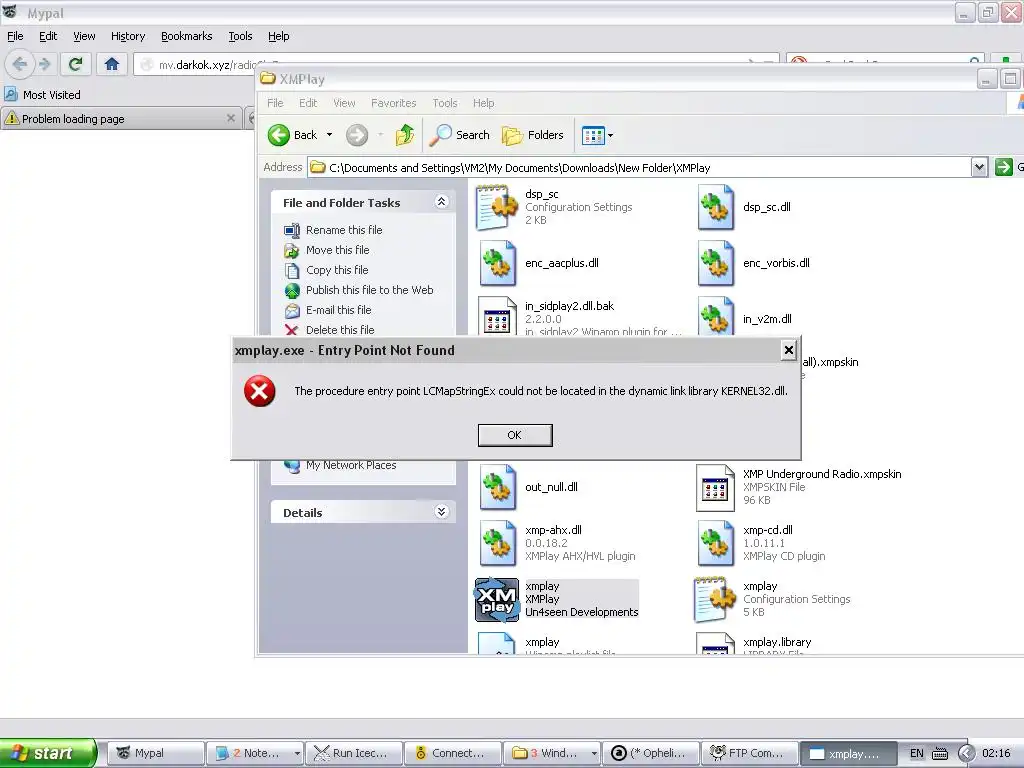Image resolution: width=1024 pixels, height=768 pixels.
Task: Open the Explorer Help menu
Action: 483,103
